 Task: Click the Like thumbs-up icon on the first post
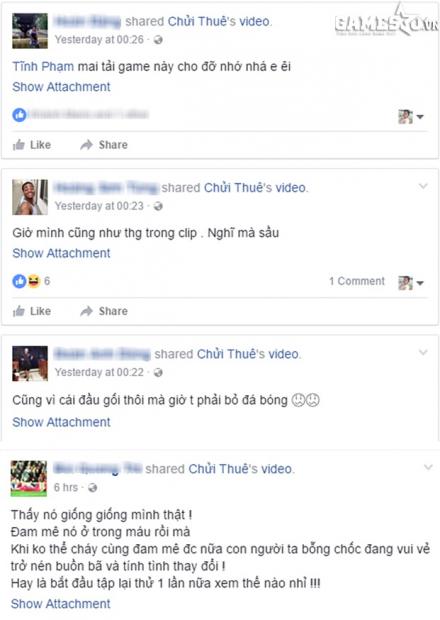(x=19, y=145)
